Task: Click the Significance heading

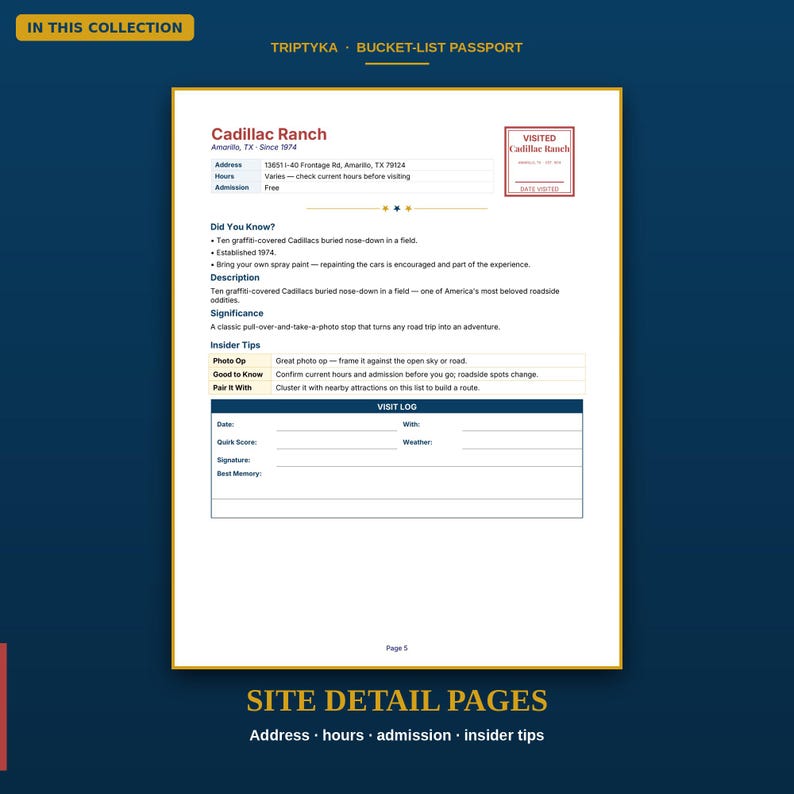Action: 237,313
